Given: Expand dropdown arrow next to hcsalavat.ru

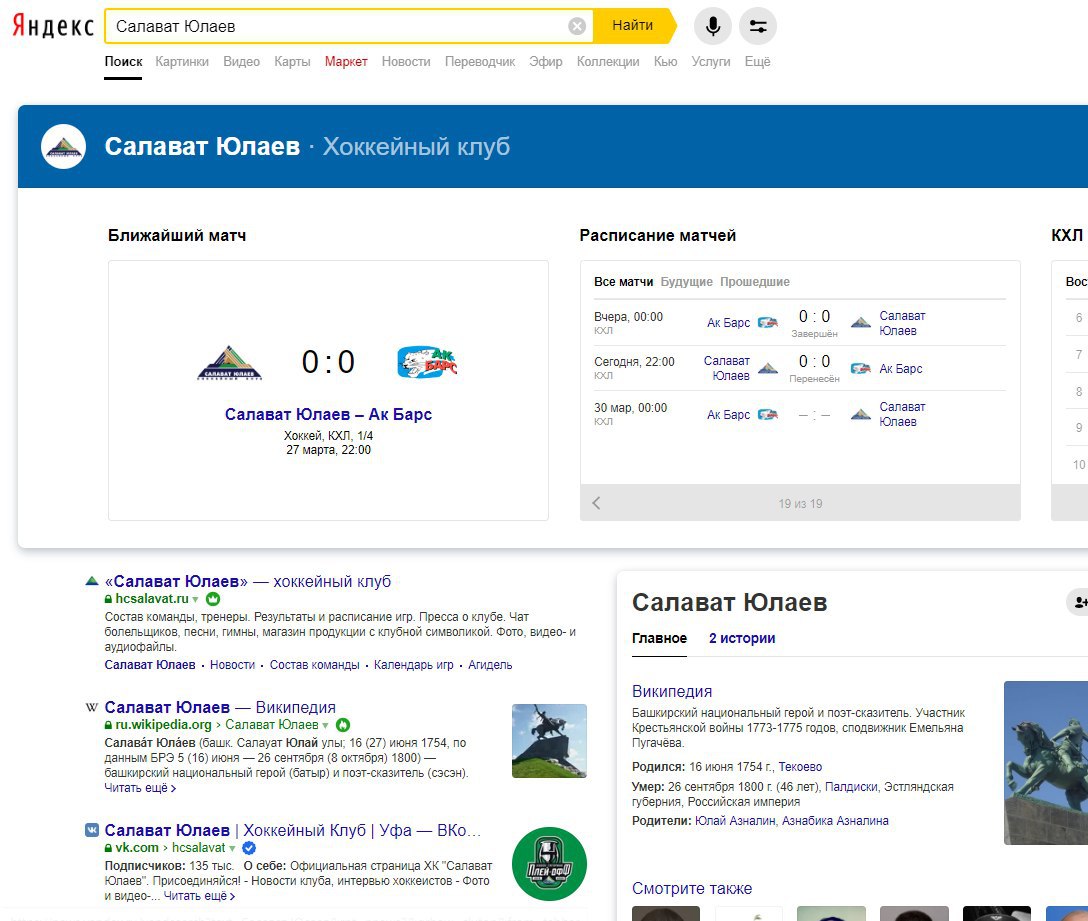Looking at the screenshot, I should point(196,600).
